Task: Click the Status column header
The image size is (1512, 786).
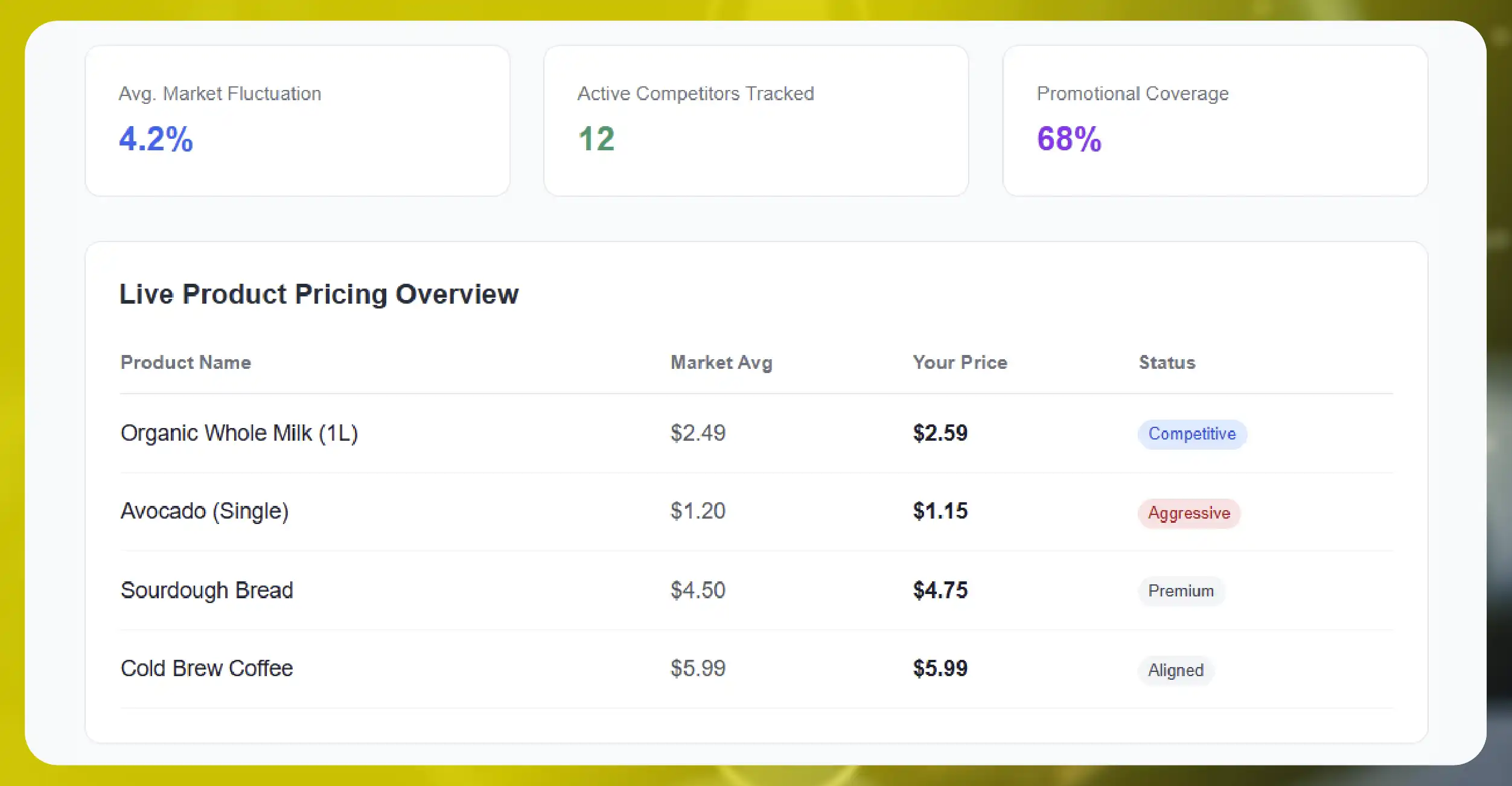Action: (x=1167, y=362)
